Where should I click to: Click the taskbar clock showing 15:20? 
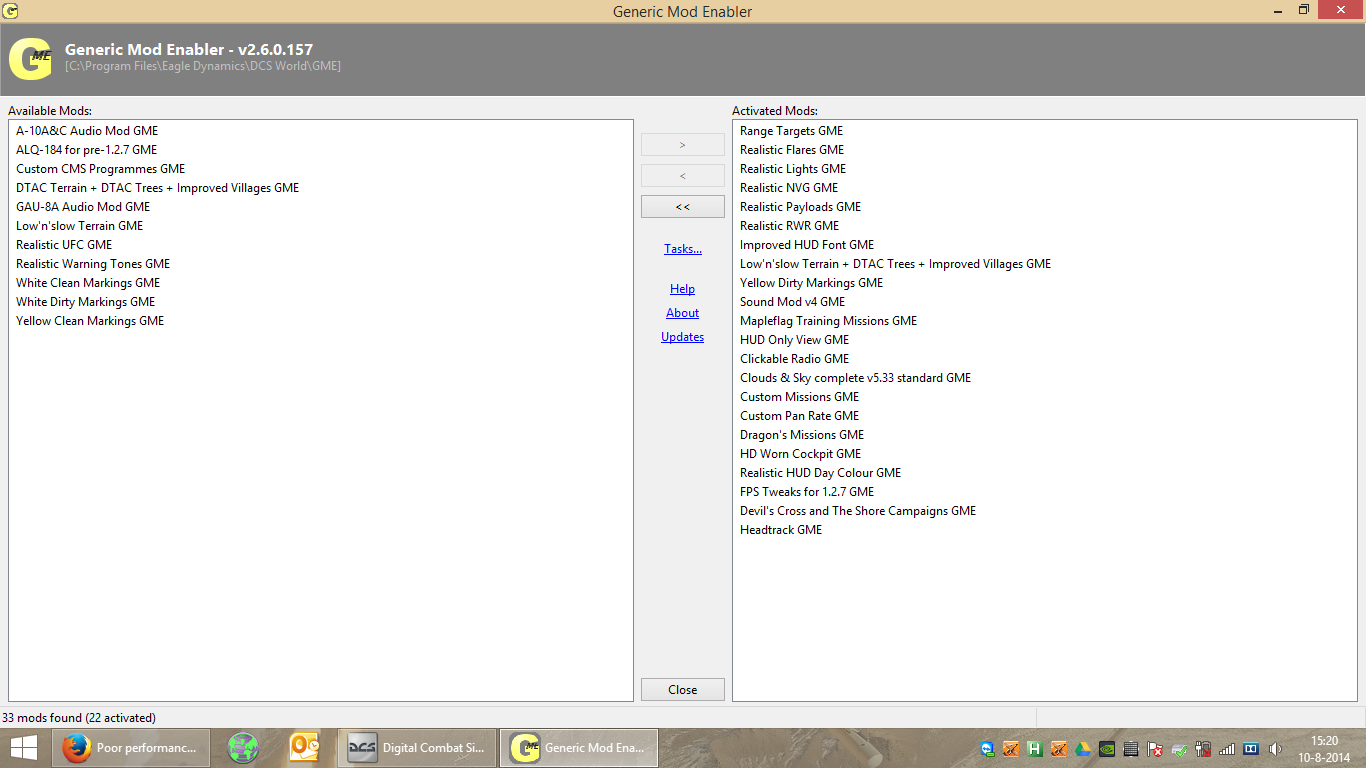1325,748
